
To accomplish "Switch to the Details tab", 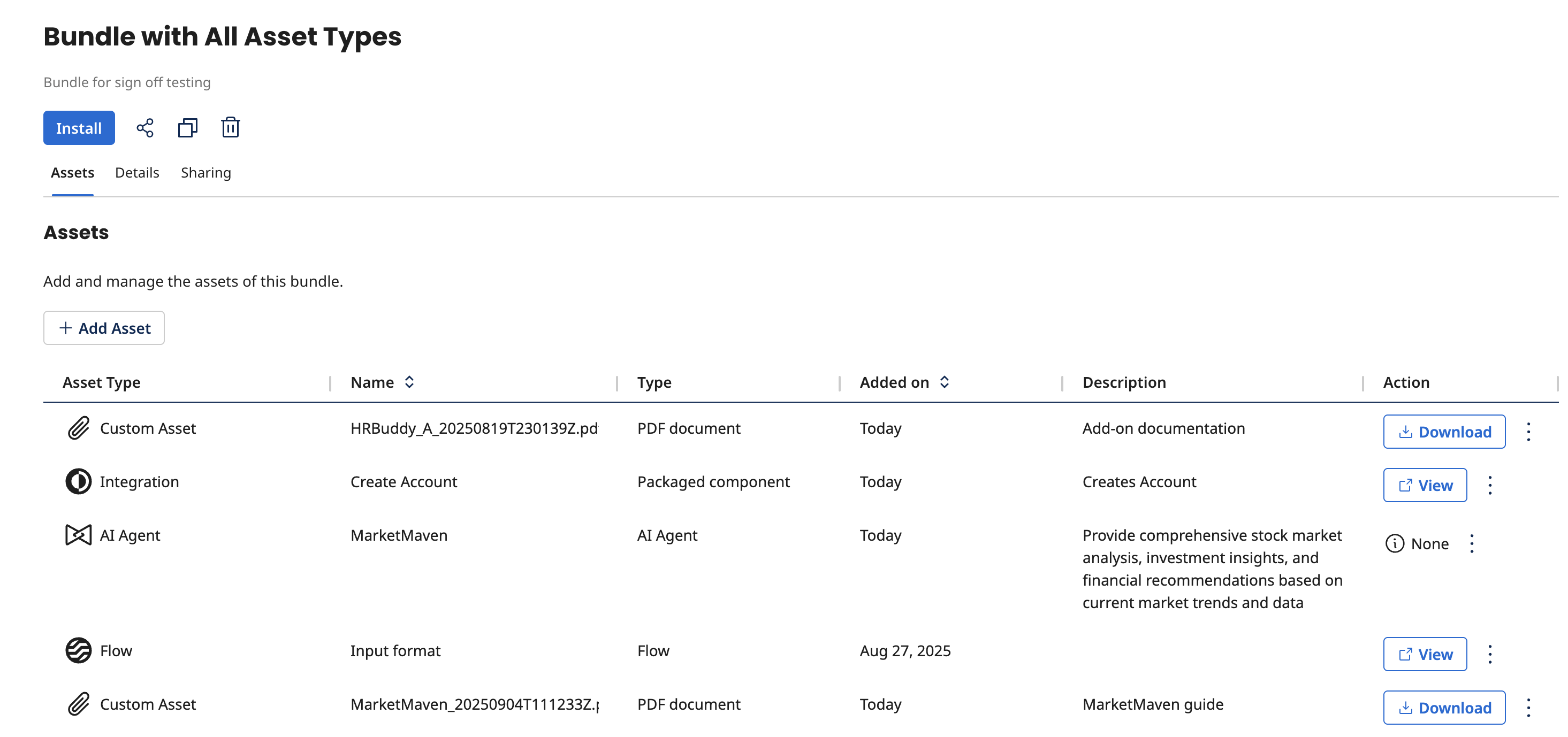I will point(137,173).
